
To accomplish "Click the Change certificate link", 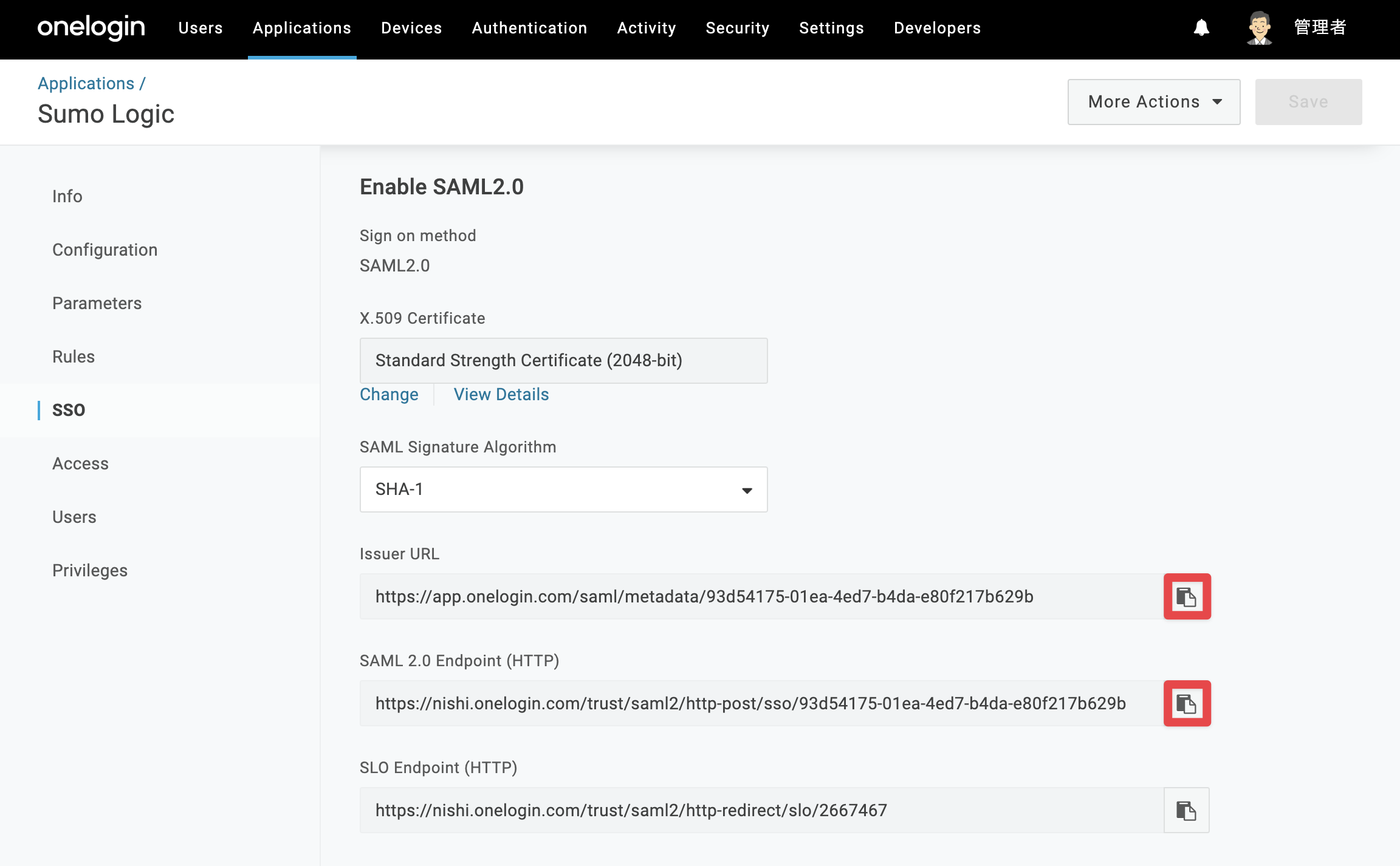I will (389, 395).
